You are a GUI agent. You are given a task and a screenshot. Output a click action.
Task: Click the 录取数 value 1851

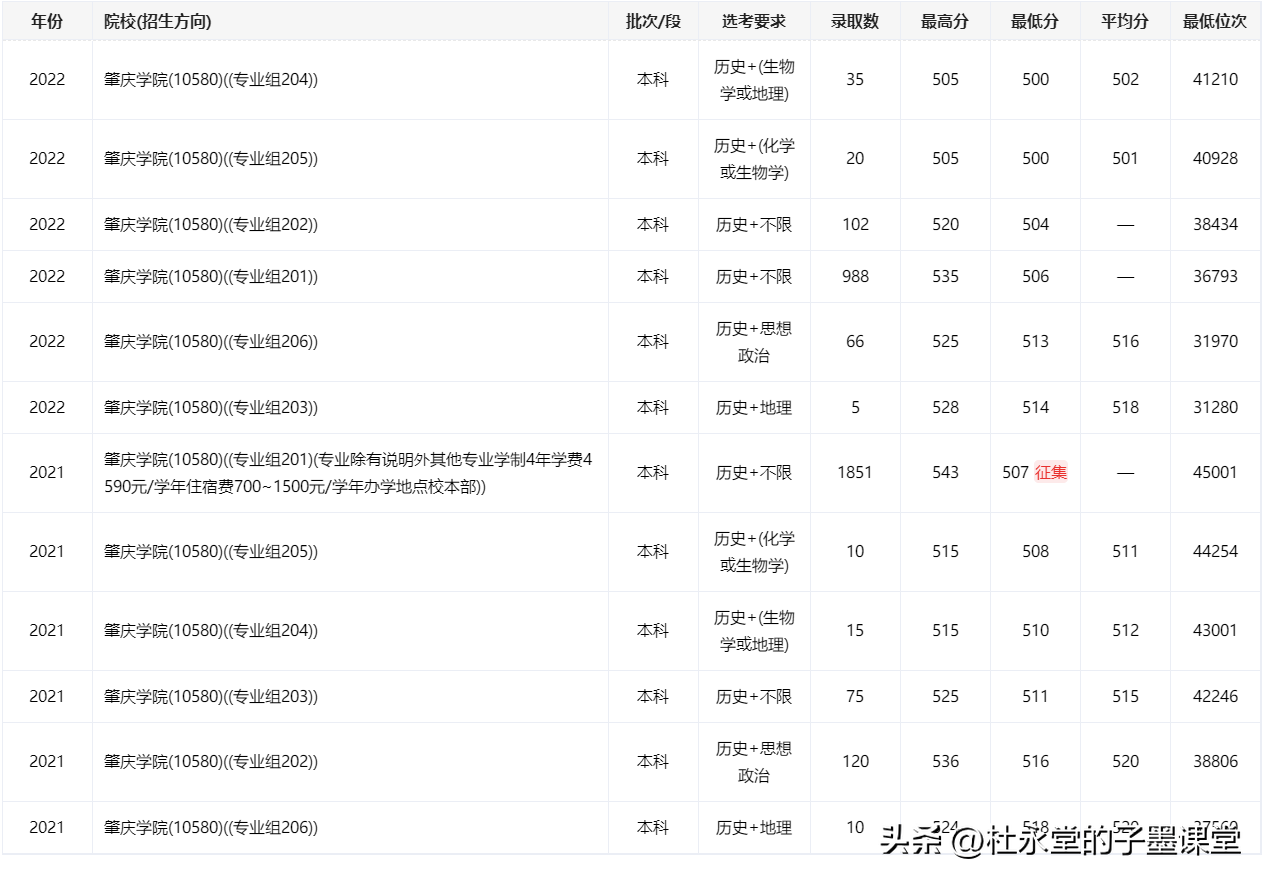(x=855, y=472)
